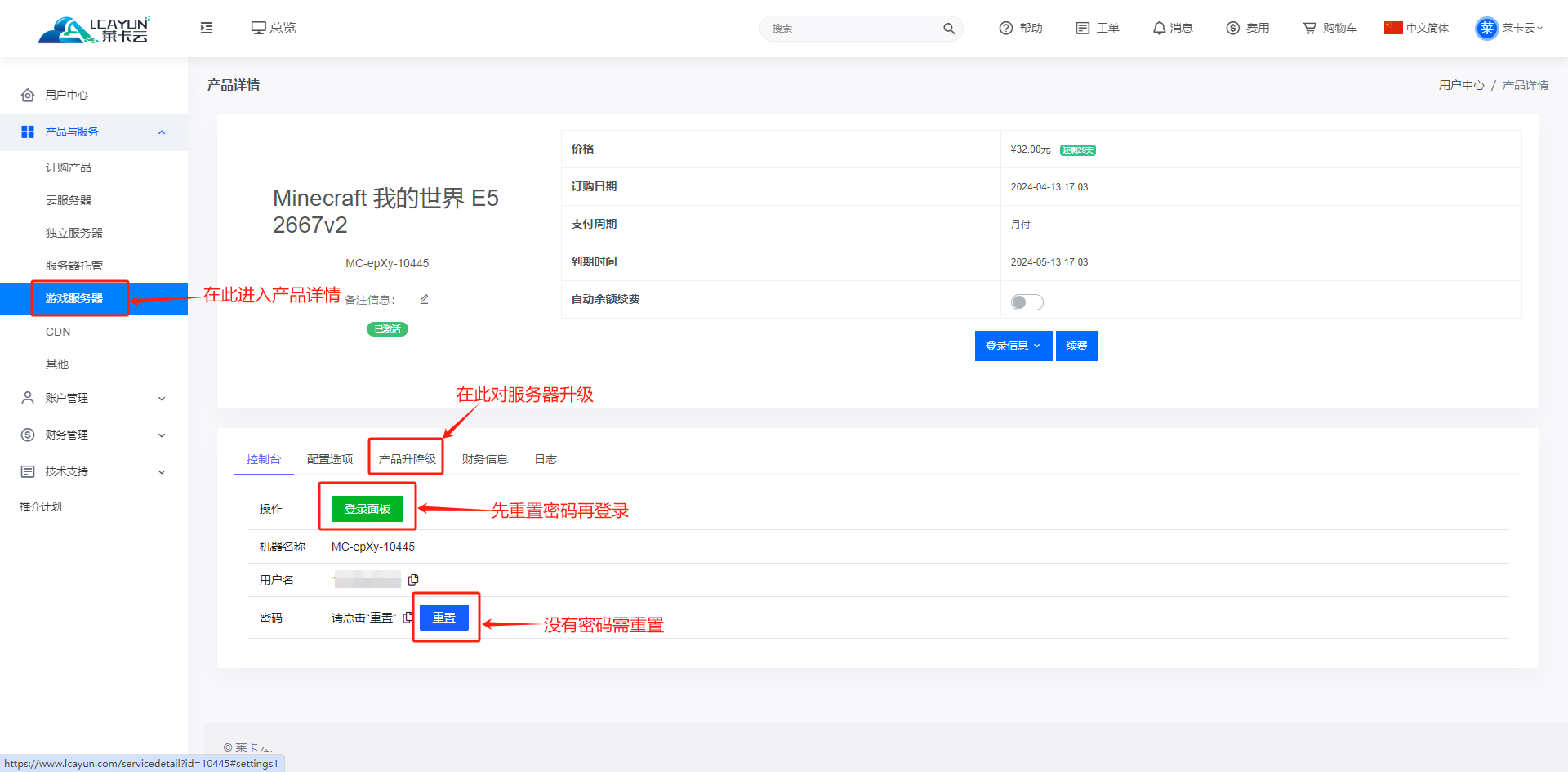Open 推介计划 in sidebar
The width and height of the screenshot is (1568, 772).
pyautogui.click(x=41, y=506)
